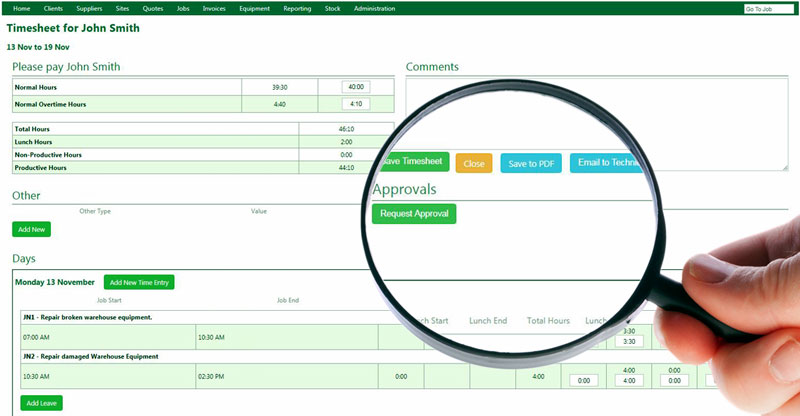Screen dimensions: 800x416
Task: Open the Jobs menu
Action: click(183, 8)
